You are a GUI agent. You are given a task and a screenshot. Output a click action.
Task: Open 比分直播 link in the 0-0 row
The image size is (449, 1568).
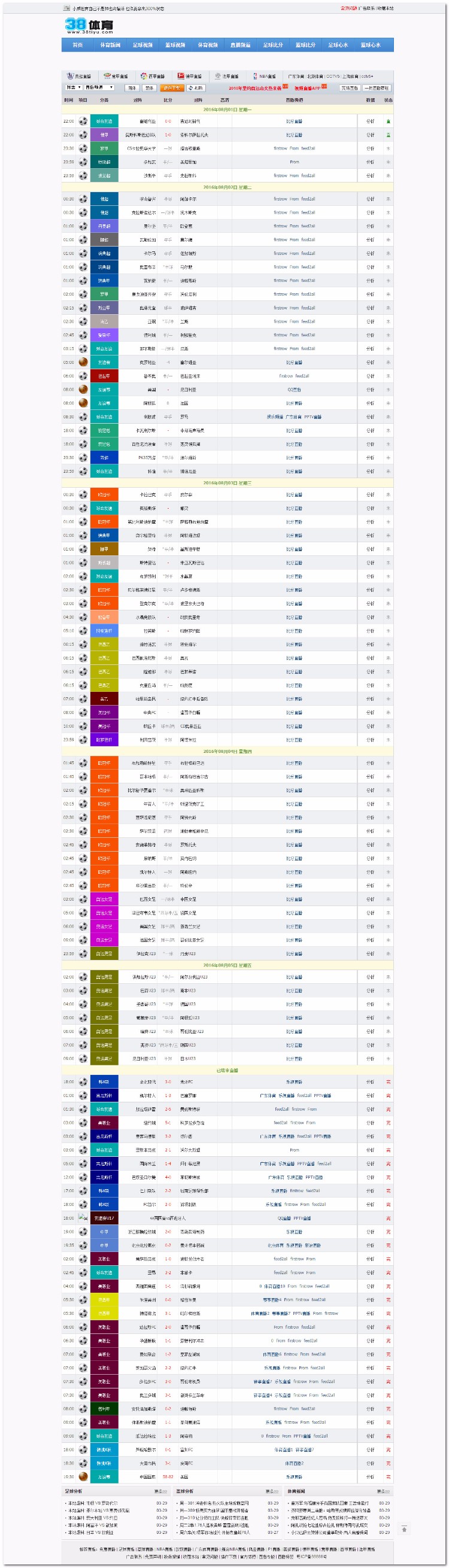click(x=295, y=121)
